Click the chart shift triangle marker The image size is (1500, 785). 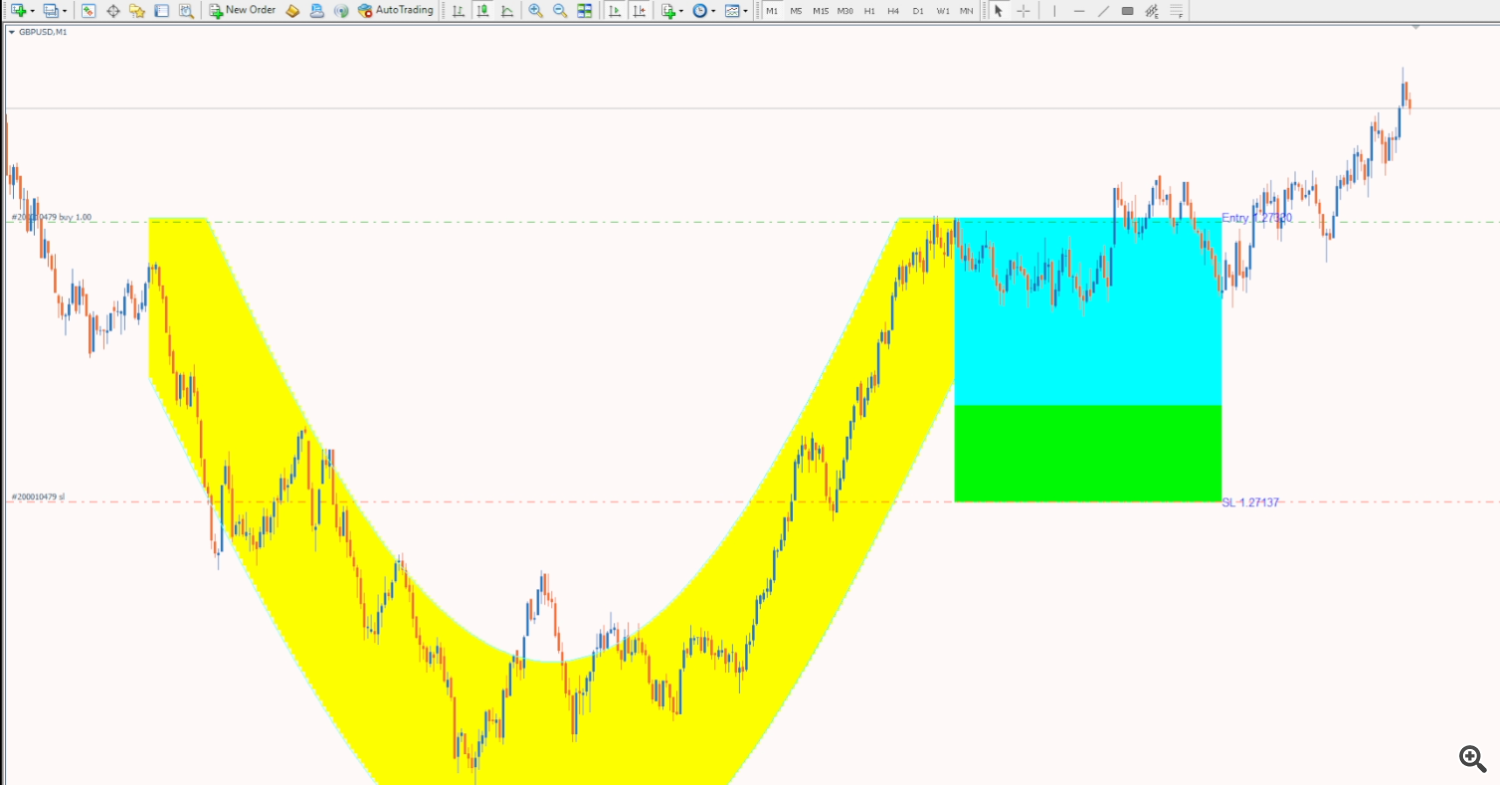point(1415,27)
